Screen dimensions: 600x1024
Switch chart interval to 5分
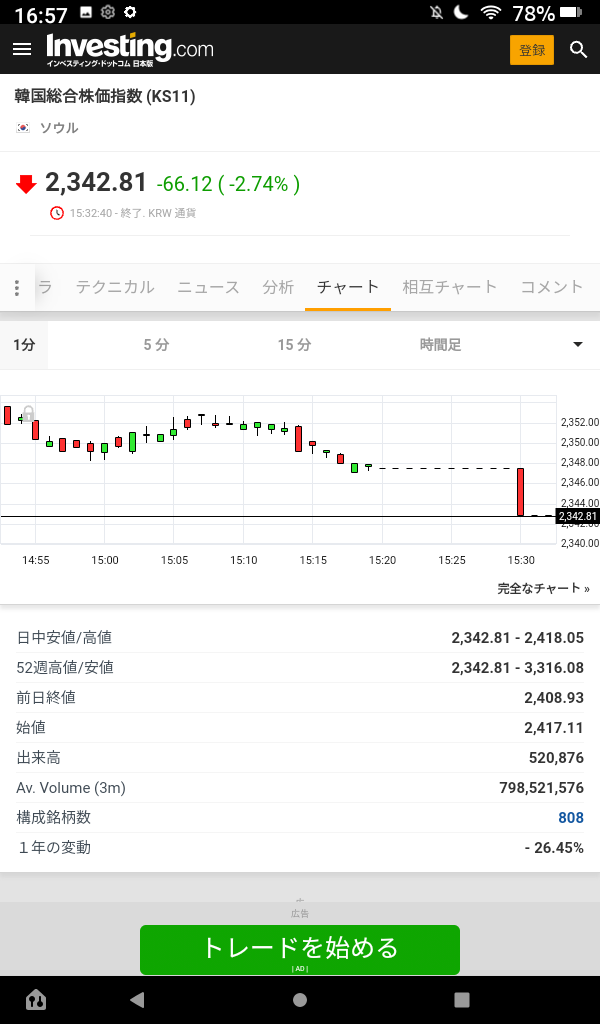[x=156, y=345]
